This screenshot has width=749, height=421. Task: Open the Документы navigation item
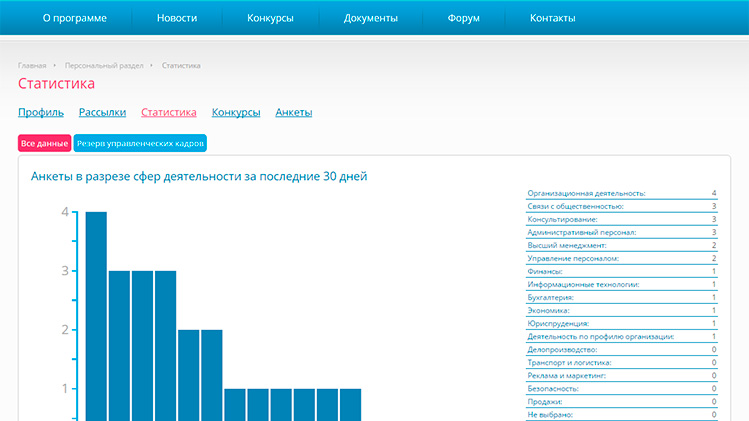(x=371, y=18)
